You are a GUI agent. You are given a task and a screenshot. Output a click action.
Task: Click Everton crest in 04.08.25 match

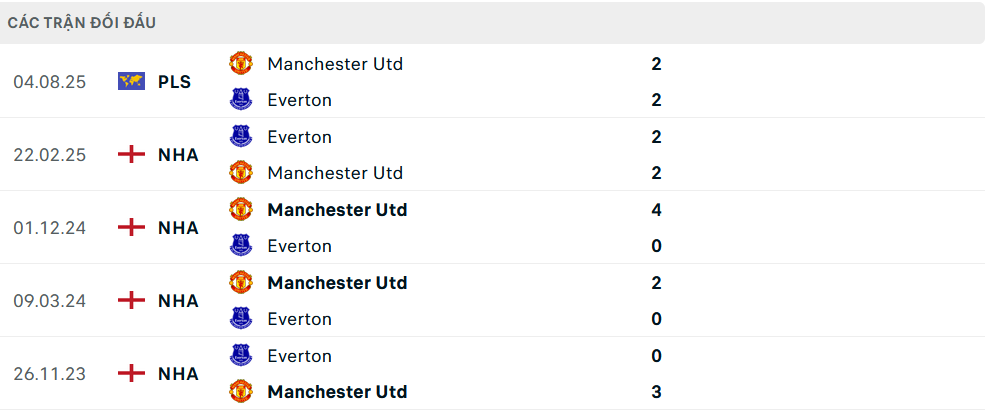click(x=241, y=100)
